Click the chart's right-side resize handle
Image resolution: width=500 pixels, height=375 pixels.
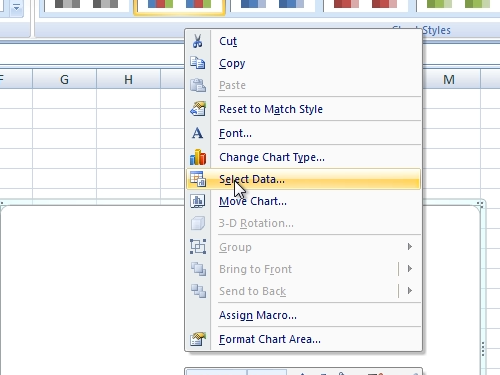point(482,349)
